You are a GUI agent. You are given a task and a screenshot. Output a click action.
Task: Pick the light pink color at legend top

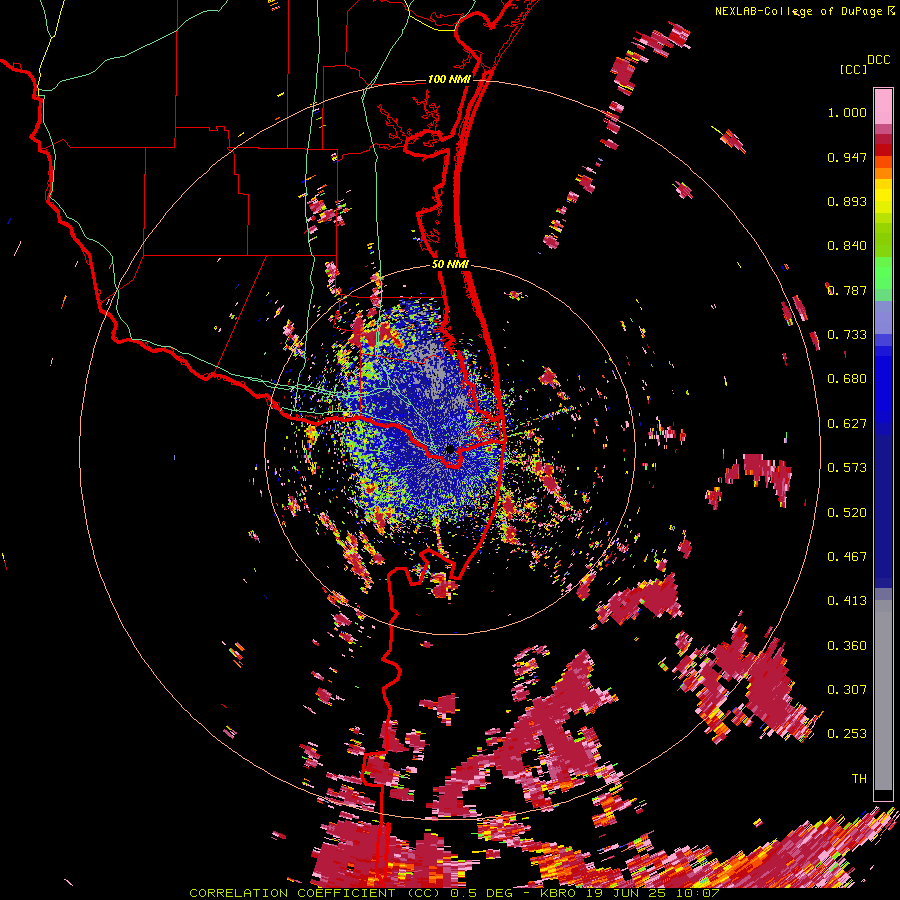click(x=883, y=106)
